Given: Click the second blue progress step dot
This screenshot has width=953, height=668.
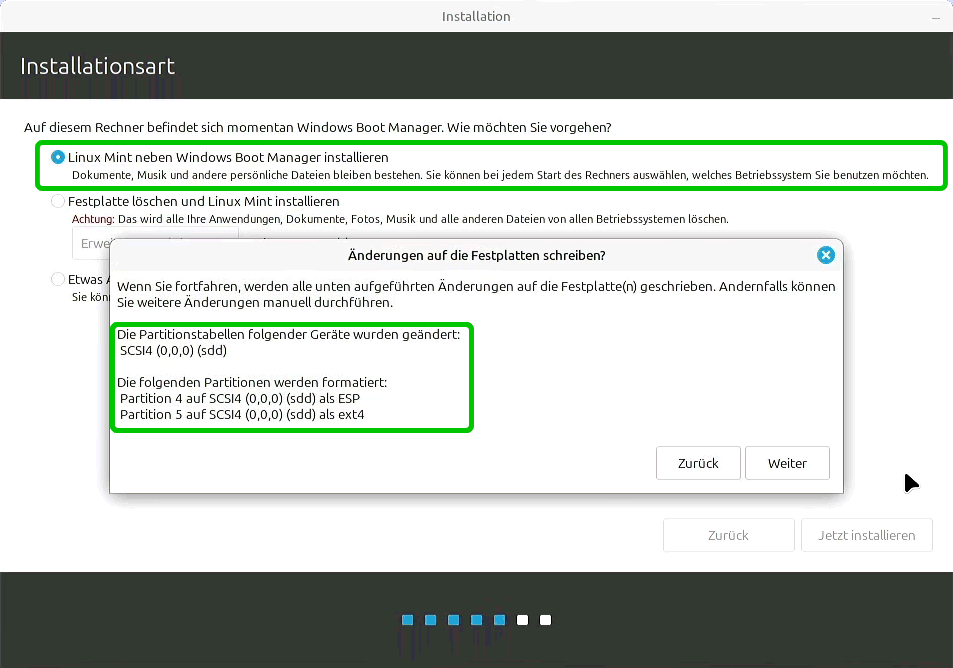Looking at the screenshot, I should point(431,620).
